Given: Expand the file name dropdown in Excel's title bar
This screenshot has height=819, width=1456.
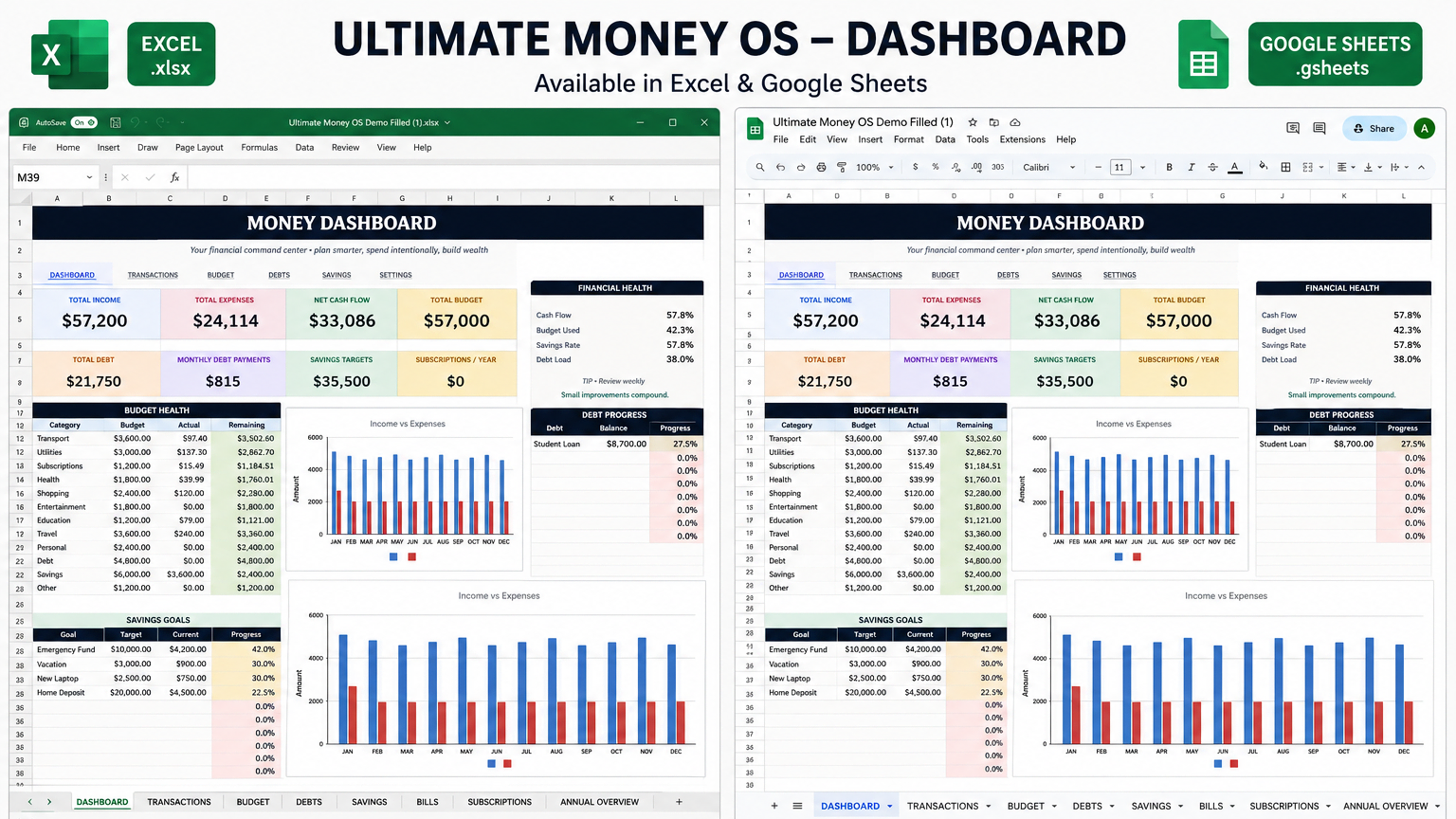Looking at the screenshot, I should click(x=447, y=122).
